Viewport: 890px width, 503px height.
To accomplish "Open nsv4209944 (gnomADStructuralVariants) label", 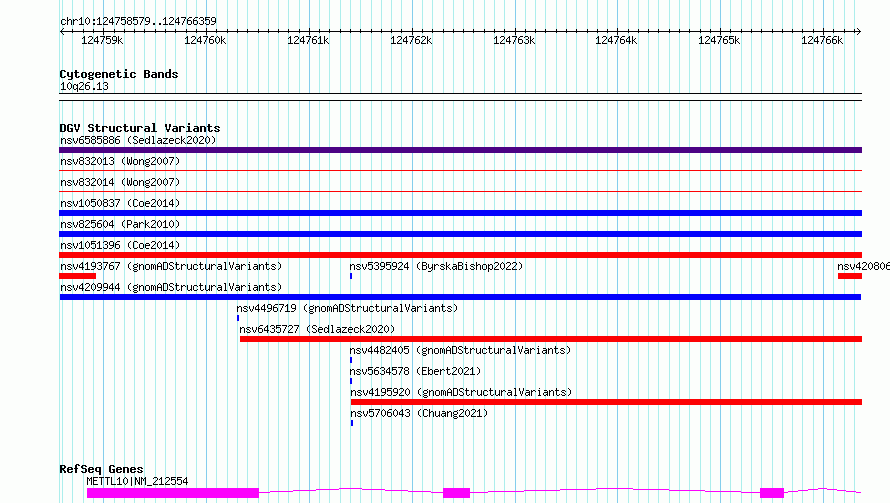I will pos(171,287).
